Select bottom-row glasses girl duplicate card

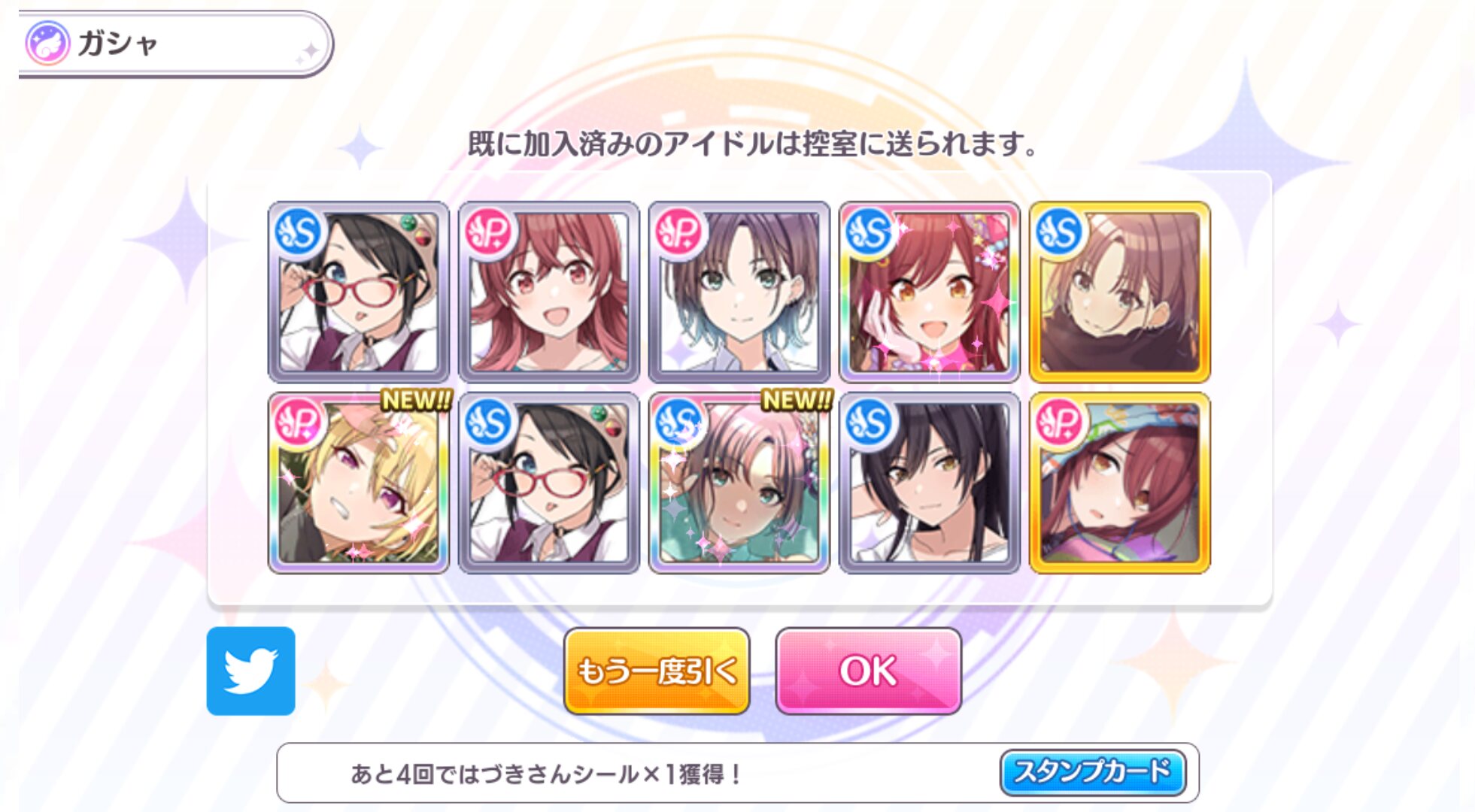click(549, 483)
